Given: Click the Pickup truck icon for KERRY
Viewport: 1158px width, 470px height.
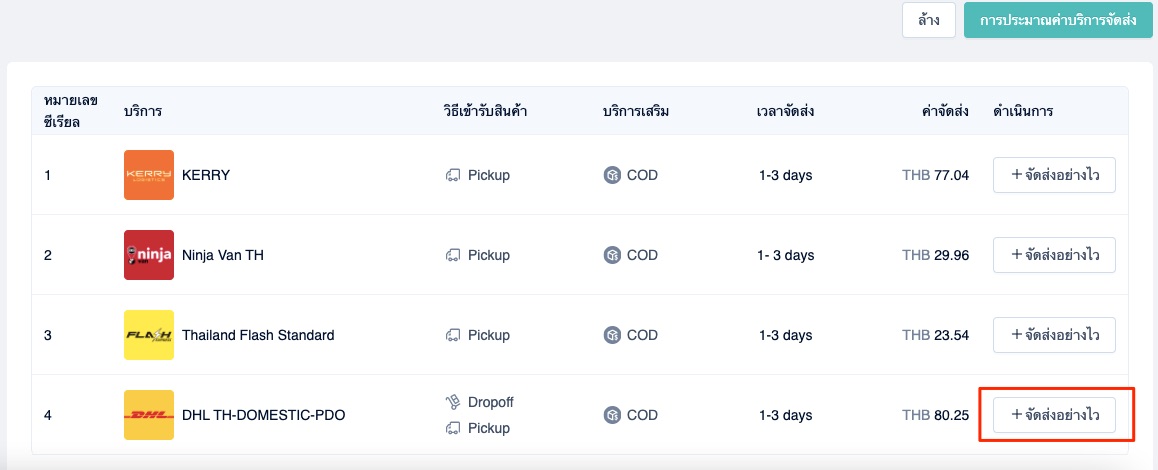Looking at the screenshot, I should pos(453,175).
